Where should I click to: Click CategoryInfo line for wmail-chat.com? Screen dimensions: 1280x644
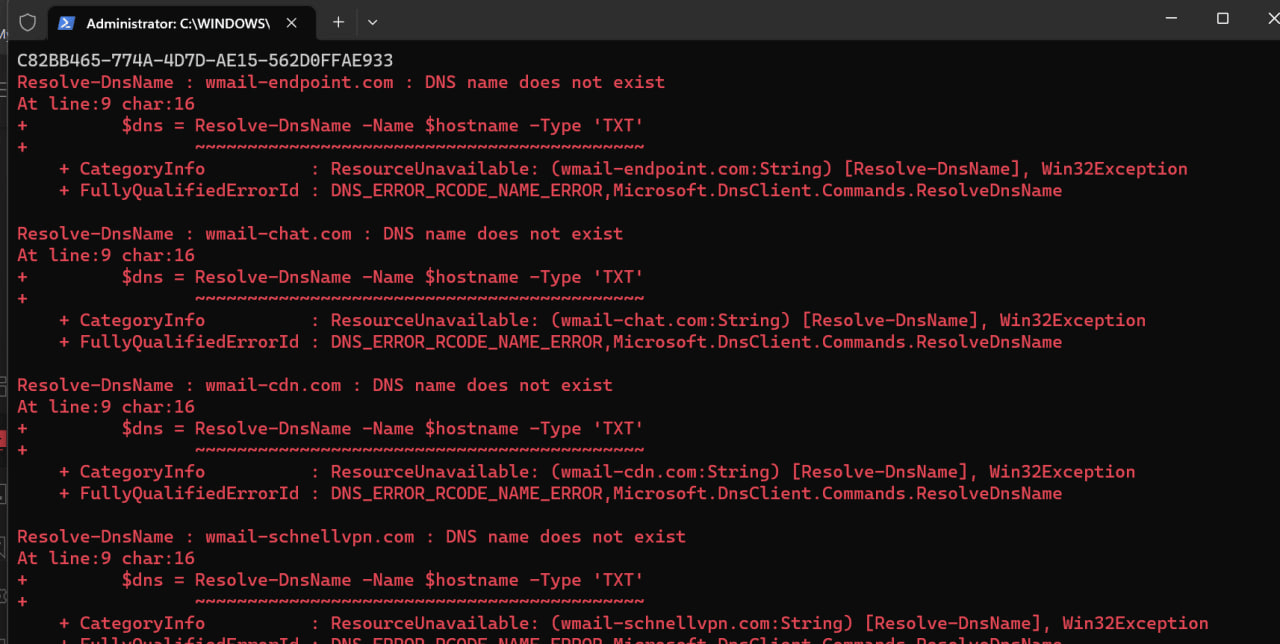pyautogui.click(x=602, y=320)
